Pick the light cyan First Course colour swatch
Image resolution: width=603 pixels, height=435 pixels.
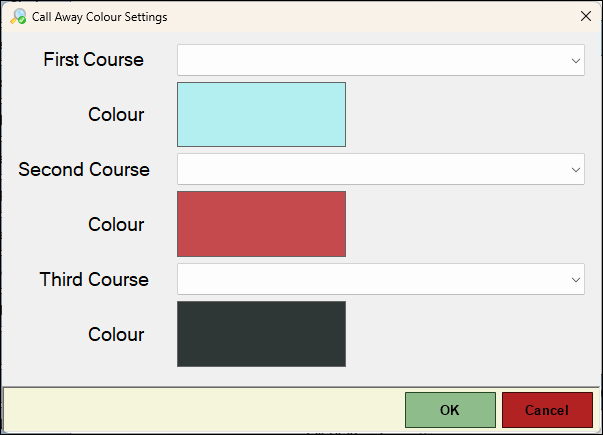pyautogui.click(x=261, y=115)
